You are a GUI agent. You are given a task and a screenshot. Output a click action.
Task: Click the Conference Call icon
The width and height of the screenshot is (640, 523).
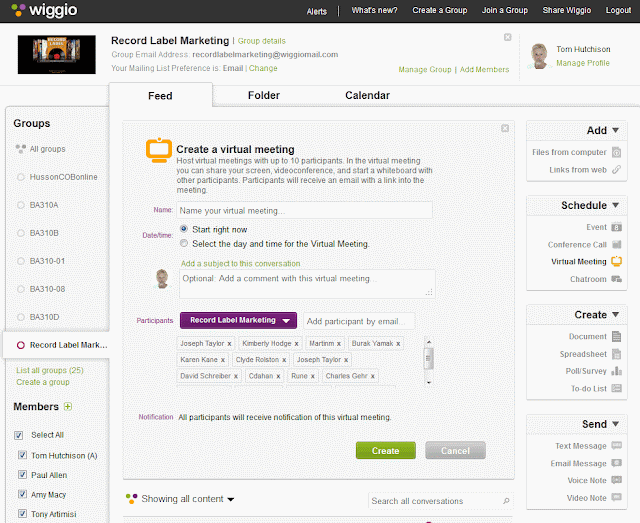[x=616, y=244]
